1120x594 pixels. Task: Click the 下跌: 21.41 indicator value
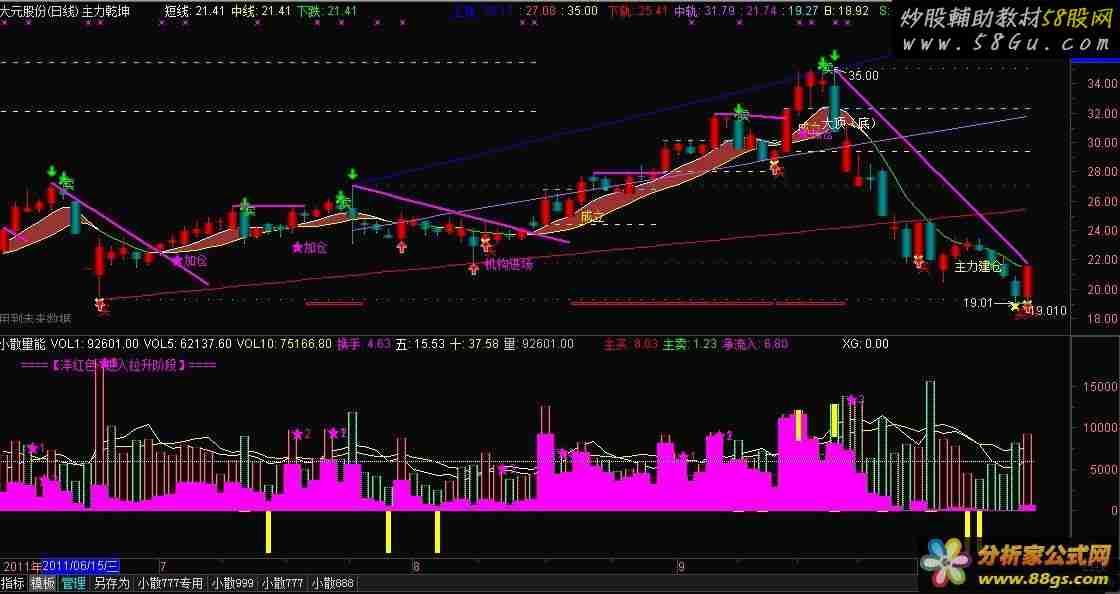[x=327, y=11]
